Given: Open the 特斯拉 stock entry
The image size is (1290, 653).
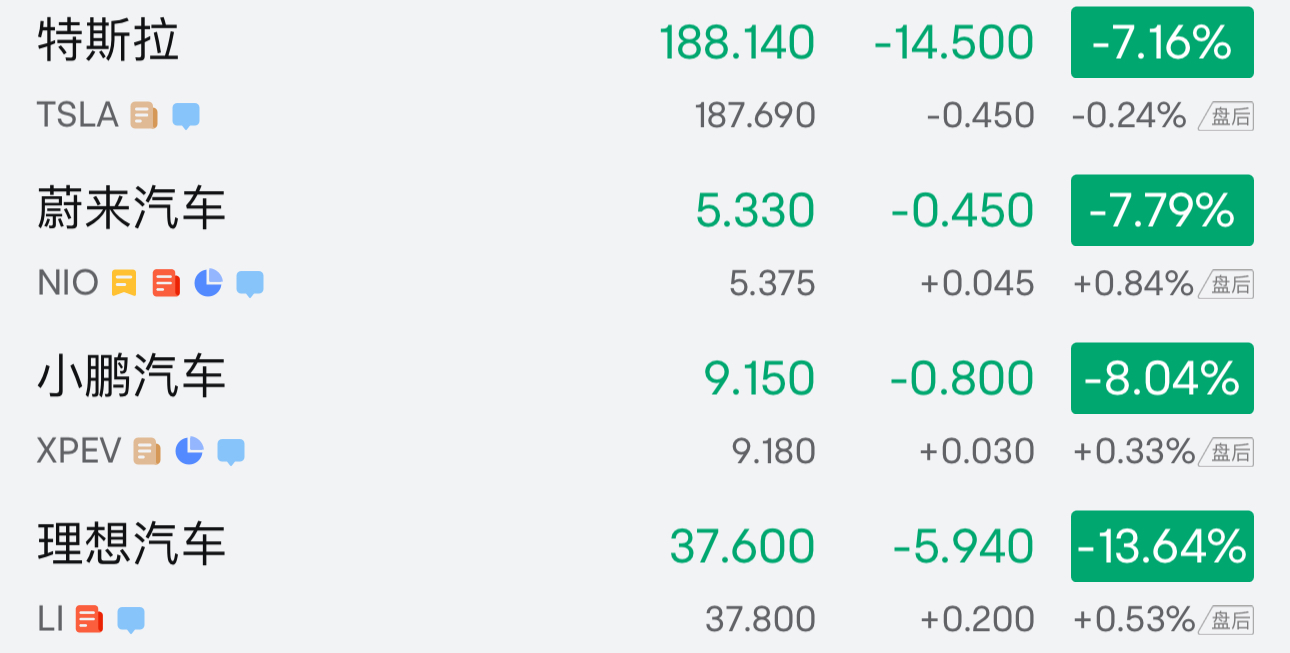Looking at the screenshot, I should (x=108, y=43).
